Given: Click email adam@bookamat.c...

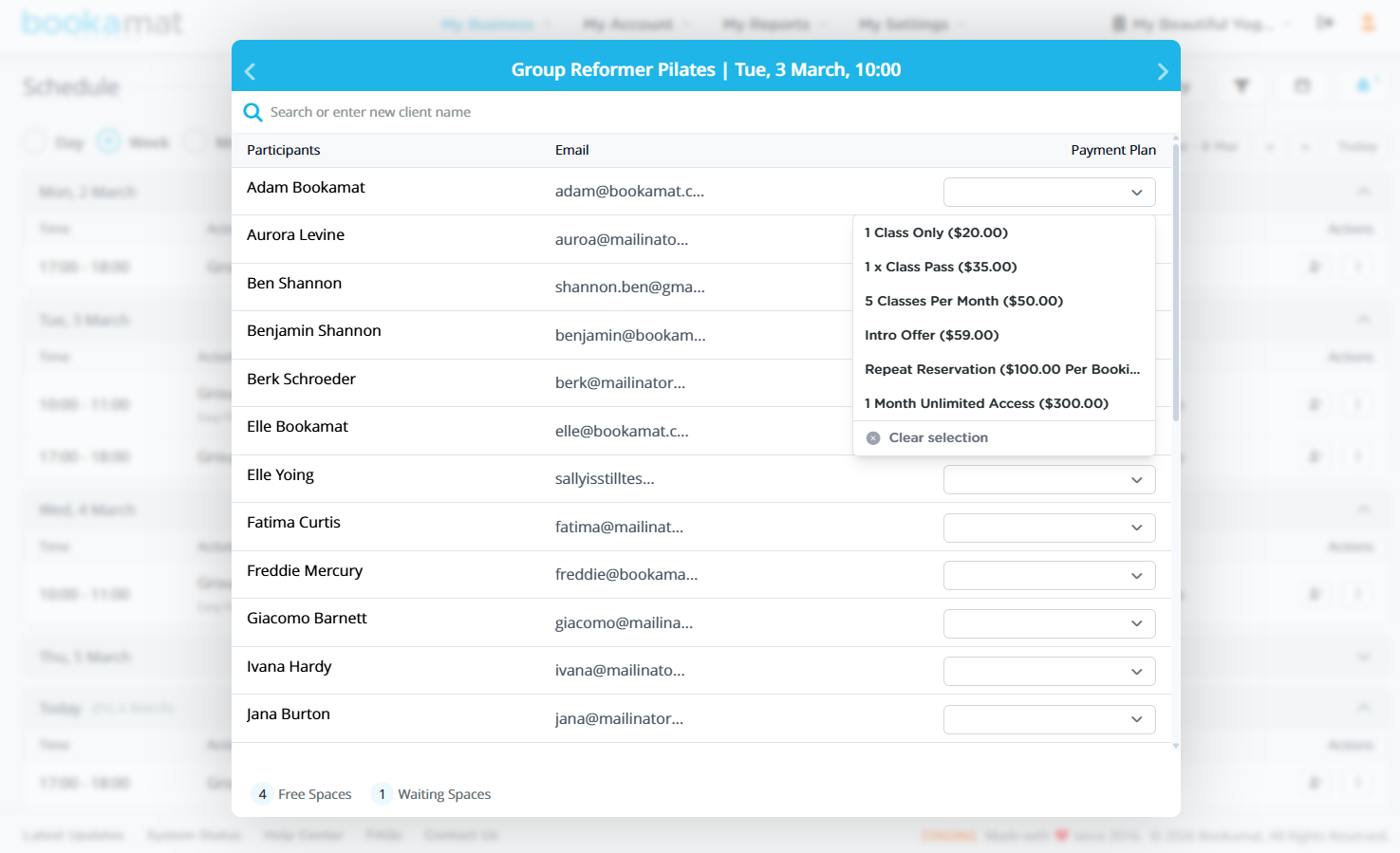Looking at the screenshot, I should (x=629, y=192).
